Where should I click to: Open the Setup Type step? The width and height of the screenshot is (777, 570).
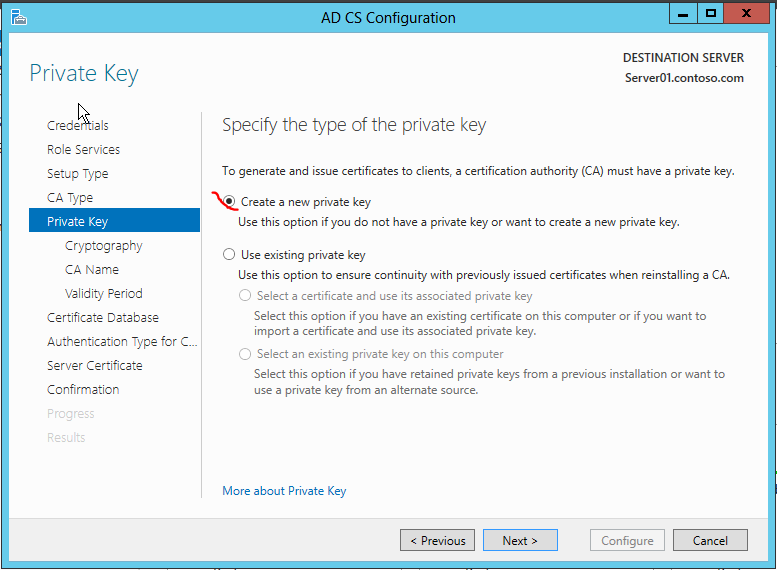[77, 174]
